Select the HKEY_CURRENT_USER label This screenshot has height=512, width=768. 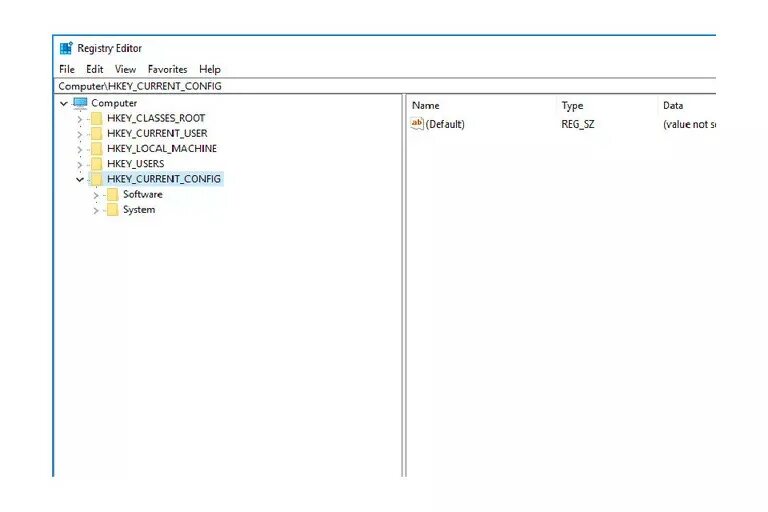tap(157, 133)
